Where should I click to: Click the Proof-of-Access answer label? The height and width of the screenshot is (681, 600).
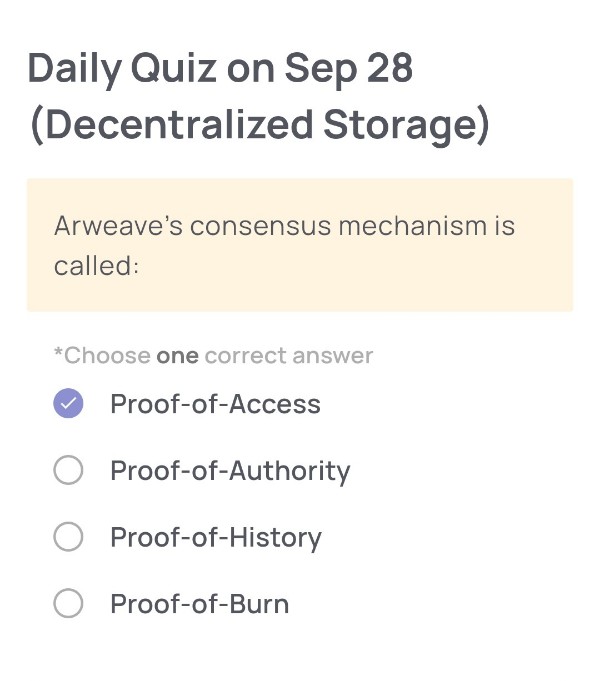coord(215,404)
